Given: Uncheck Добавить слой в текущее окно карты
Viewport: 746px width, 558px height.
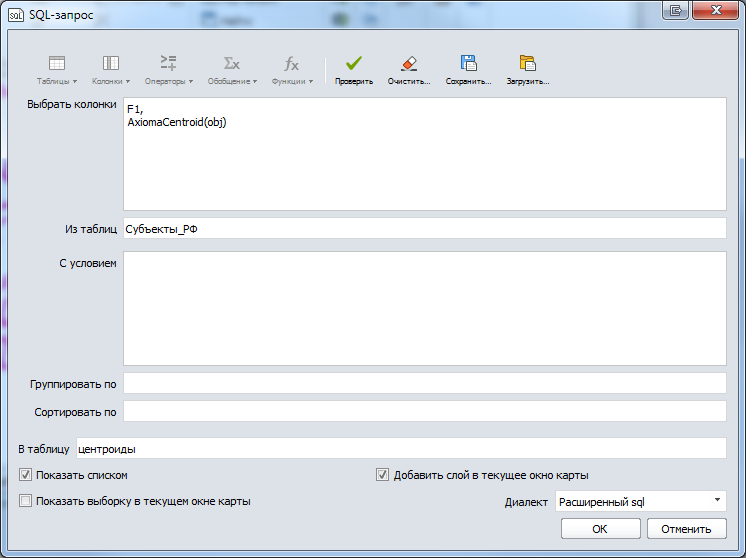Looking at the screenshot, I should point(382,475).
